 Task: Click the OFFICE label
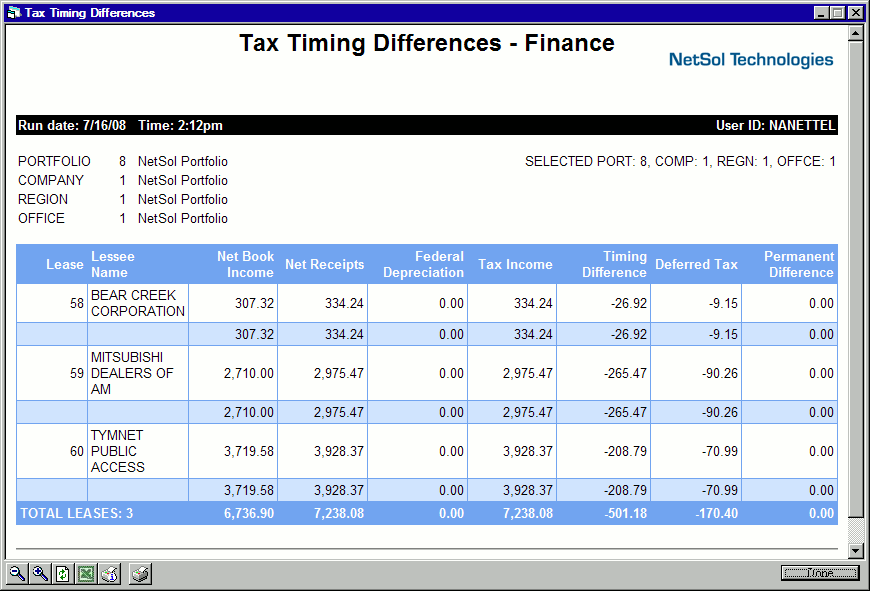pos(42,218)
